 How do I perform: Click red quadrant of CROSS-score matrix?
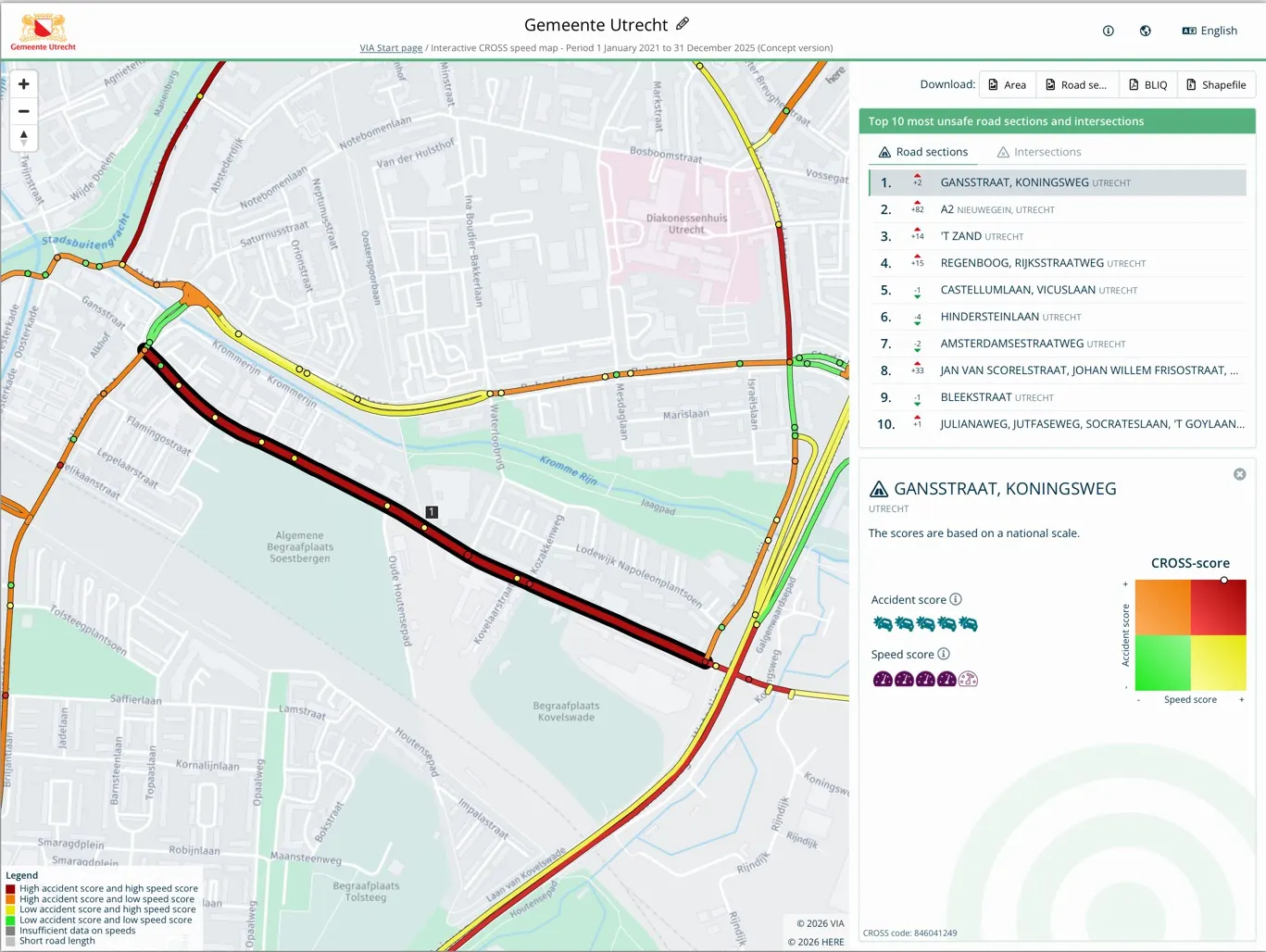[x=1218, y=608]
